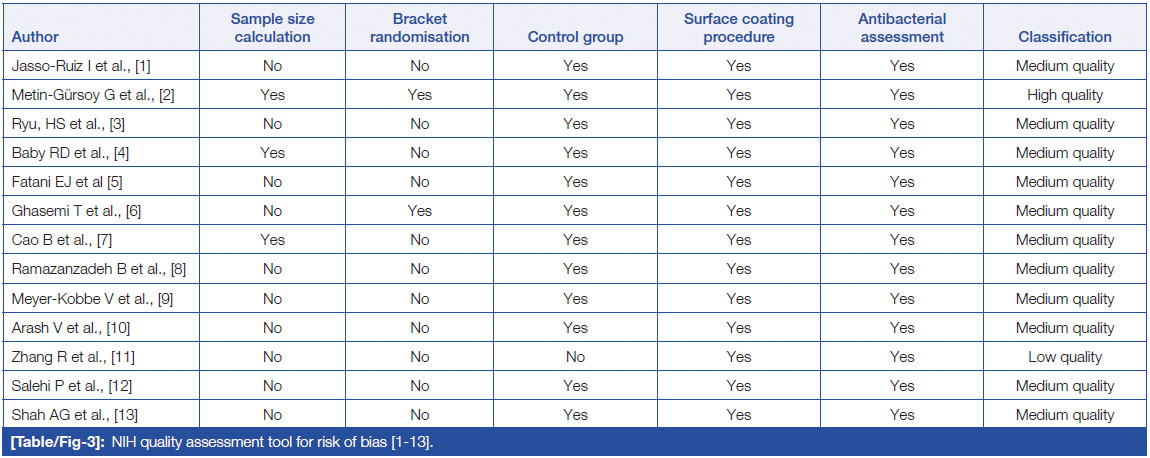This screenshot has height=458, width=1150.
Task: Click the Meyer-Kobbe V et al. entry
Action: tap(88, 299)
